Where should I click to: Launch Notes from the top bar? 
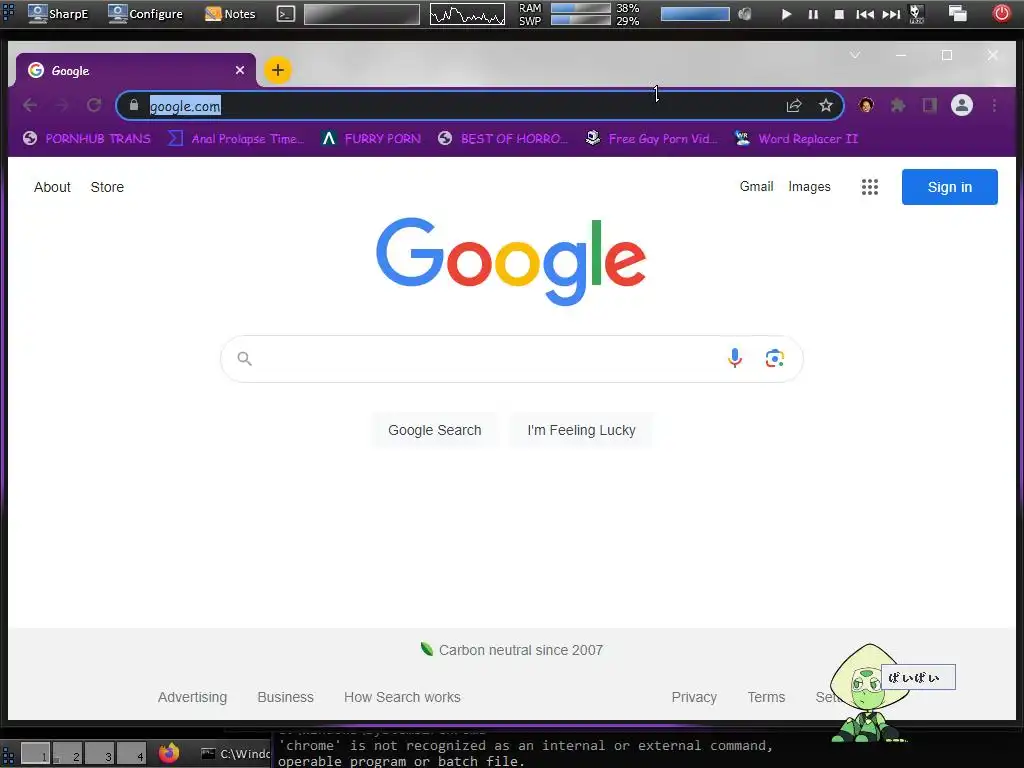[x=230, y=13]
